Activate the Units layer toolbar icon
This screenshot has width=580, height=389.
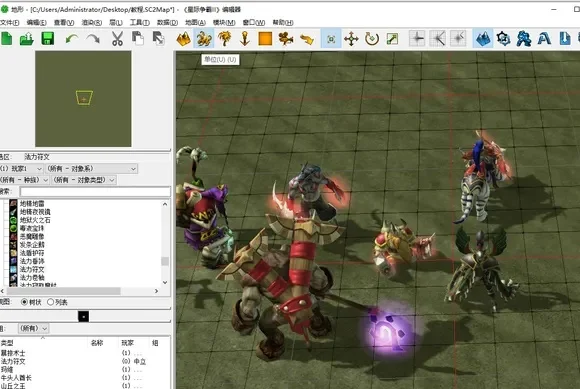(204, 38)
